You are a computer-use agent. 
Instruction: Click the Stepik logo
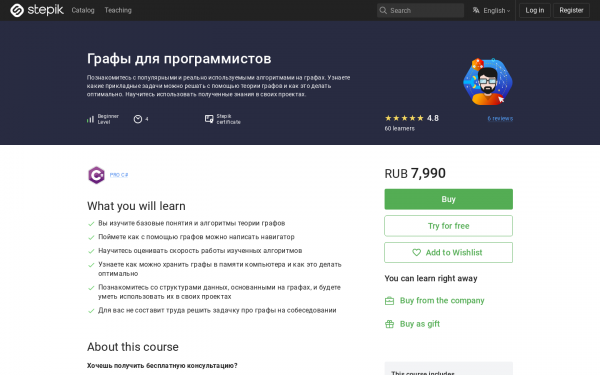point(37,10)
